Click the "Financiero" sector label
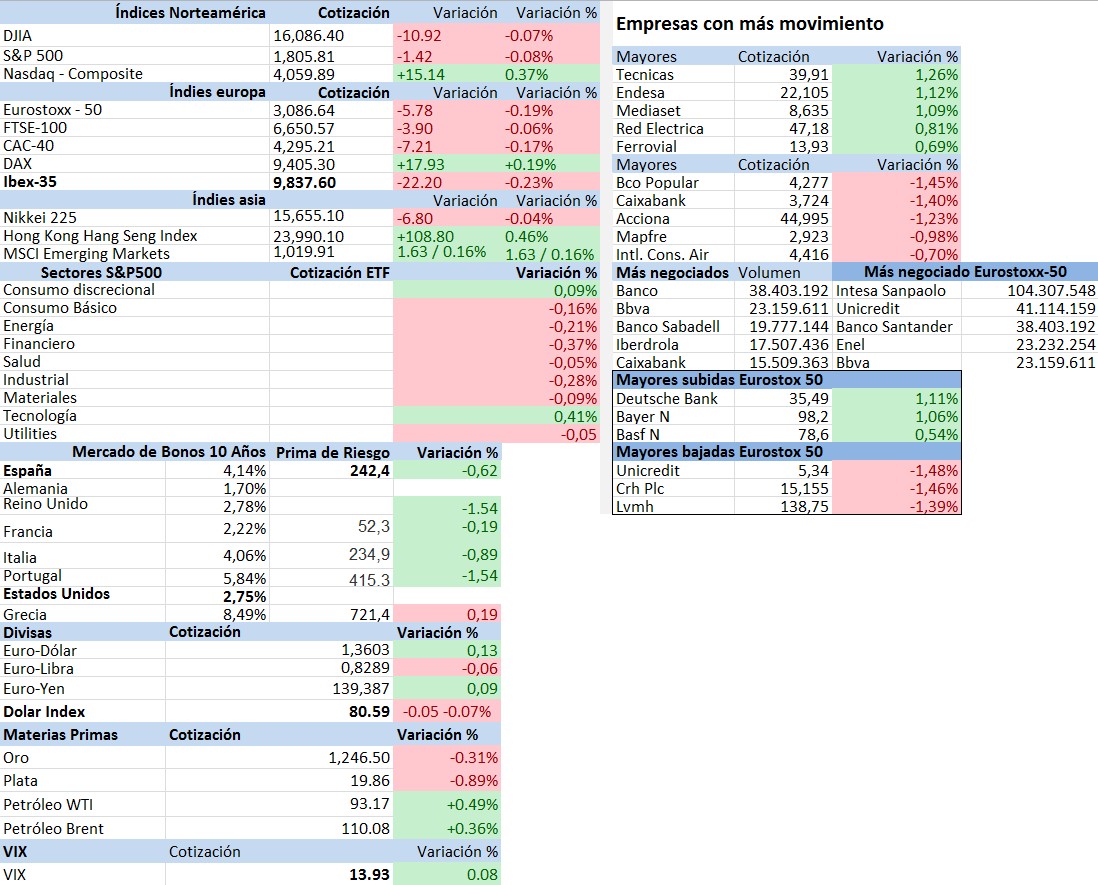 pyautogui.click(x=39, y=344)
